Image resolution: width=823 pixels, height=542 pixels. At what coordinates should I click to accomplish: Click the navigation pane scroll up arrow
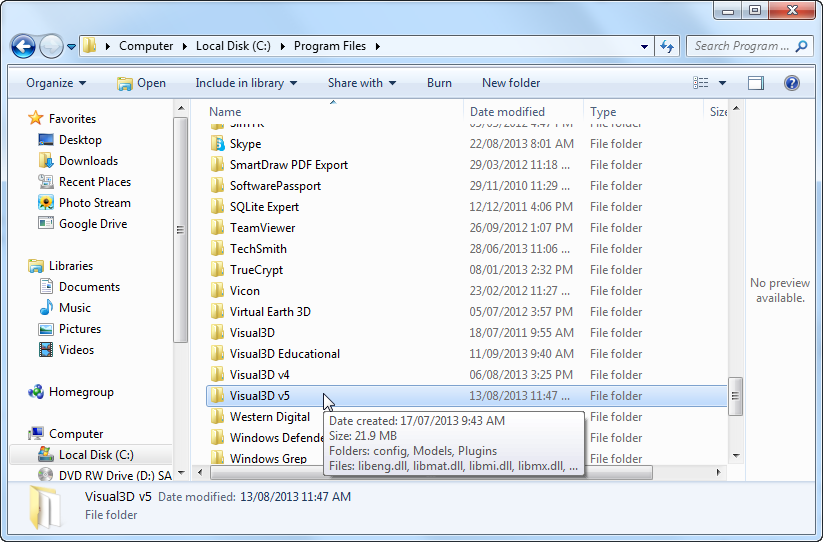point(181,109)
